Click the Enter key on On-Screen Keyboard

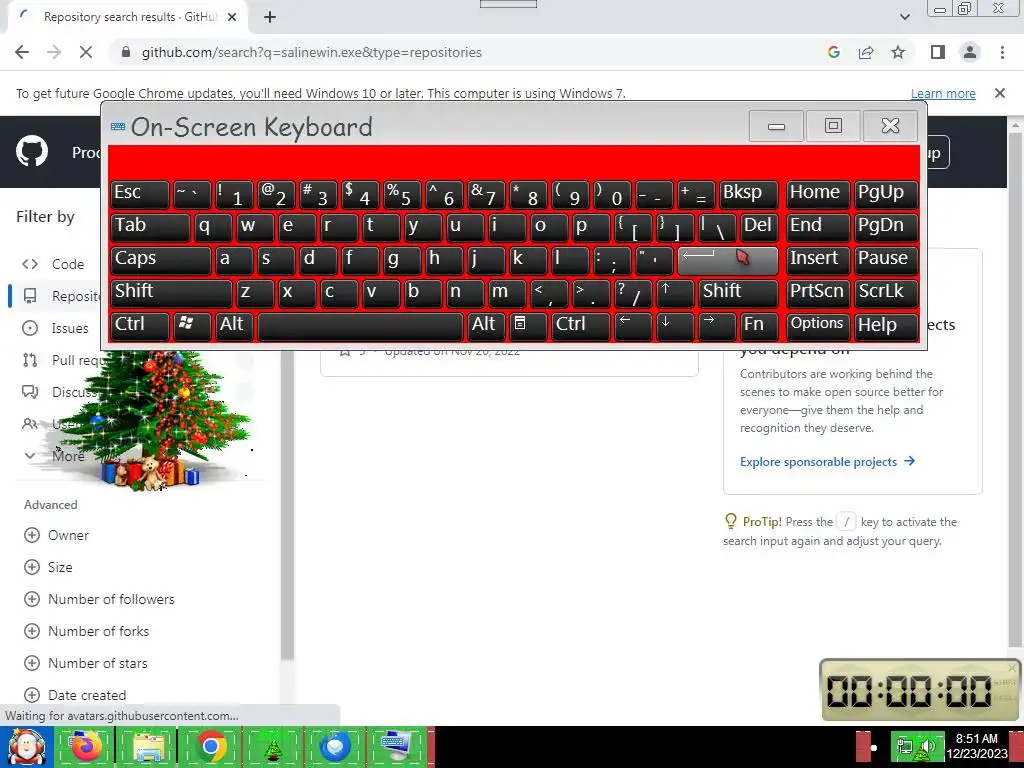click(728, 261)
